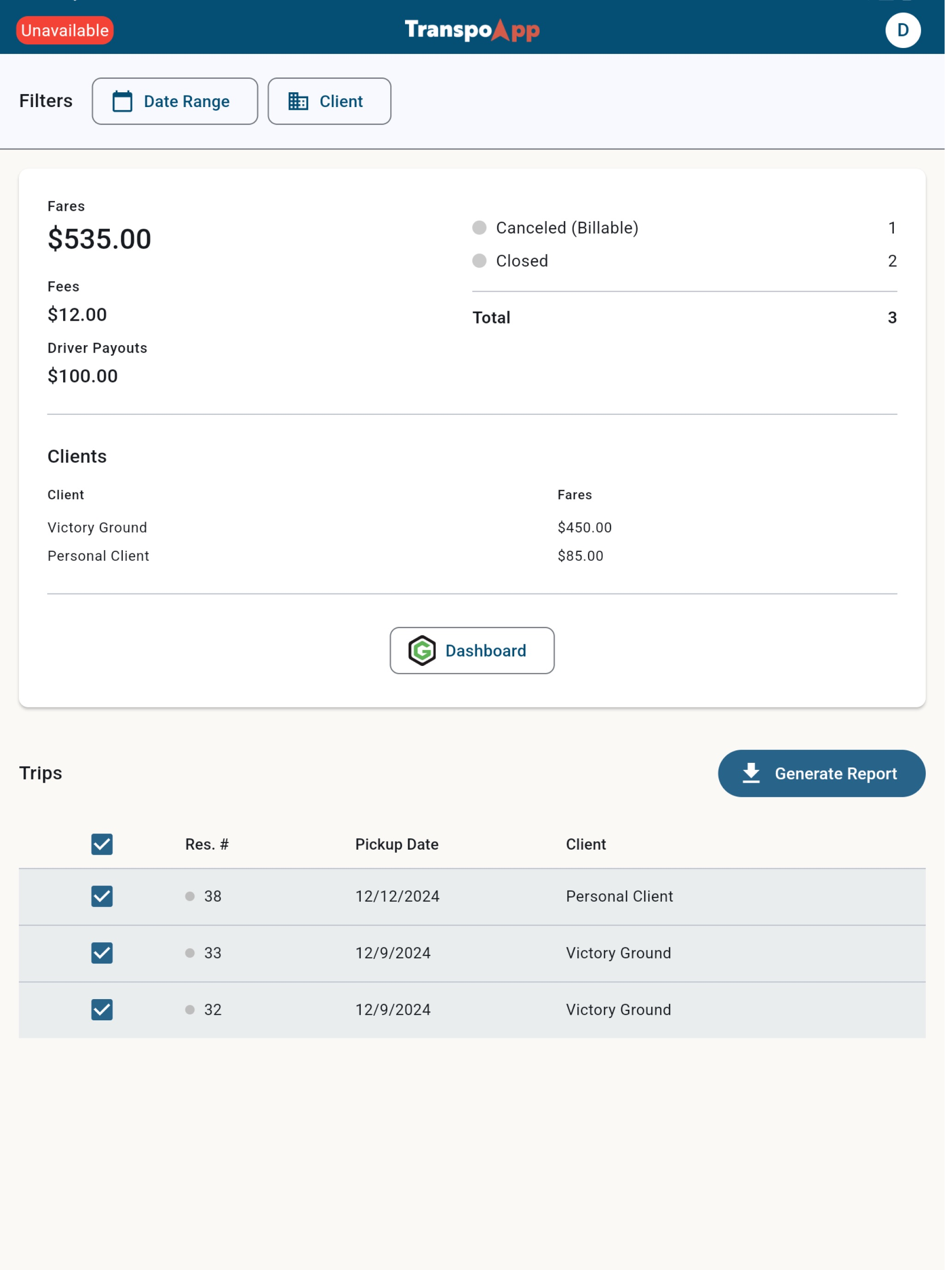Open the Dashboard button
The width and height of the screenshot is (952, 1270).
pyautogui.click(x=472, y=651)
